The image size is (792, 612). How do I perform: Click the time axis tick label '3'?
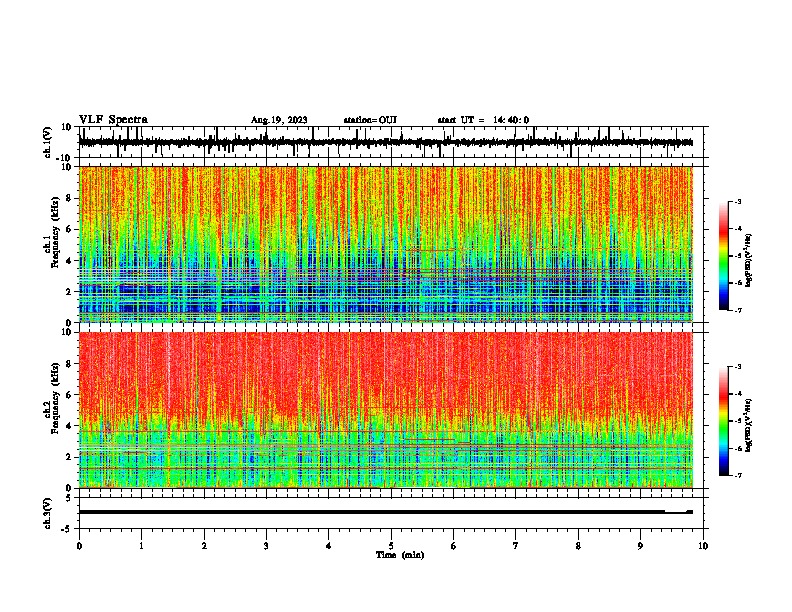click(266, 546)
